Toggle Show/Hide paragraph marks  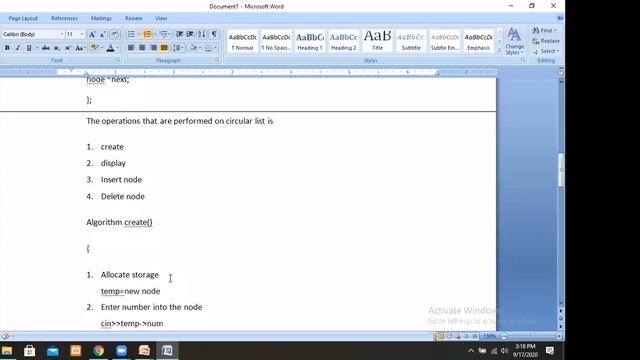point(214,34)
